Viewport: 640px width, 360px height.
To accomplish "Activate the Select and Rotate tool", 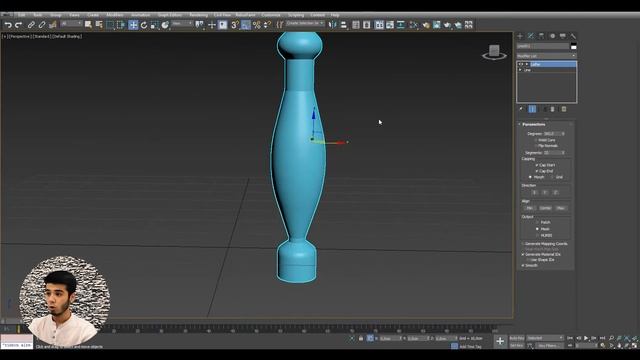I will [144, 25].
